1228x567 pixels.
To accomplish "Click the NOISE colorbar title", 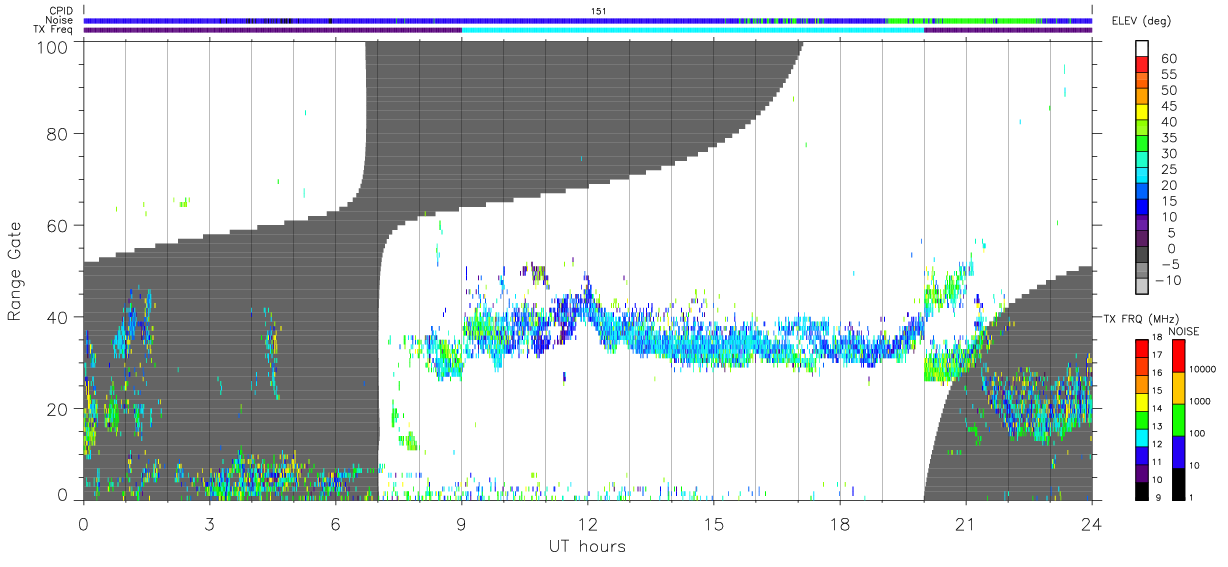I will 1184,331.
